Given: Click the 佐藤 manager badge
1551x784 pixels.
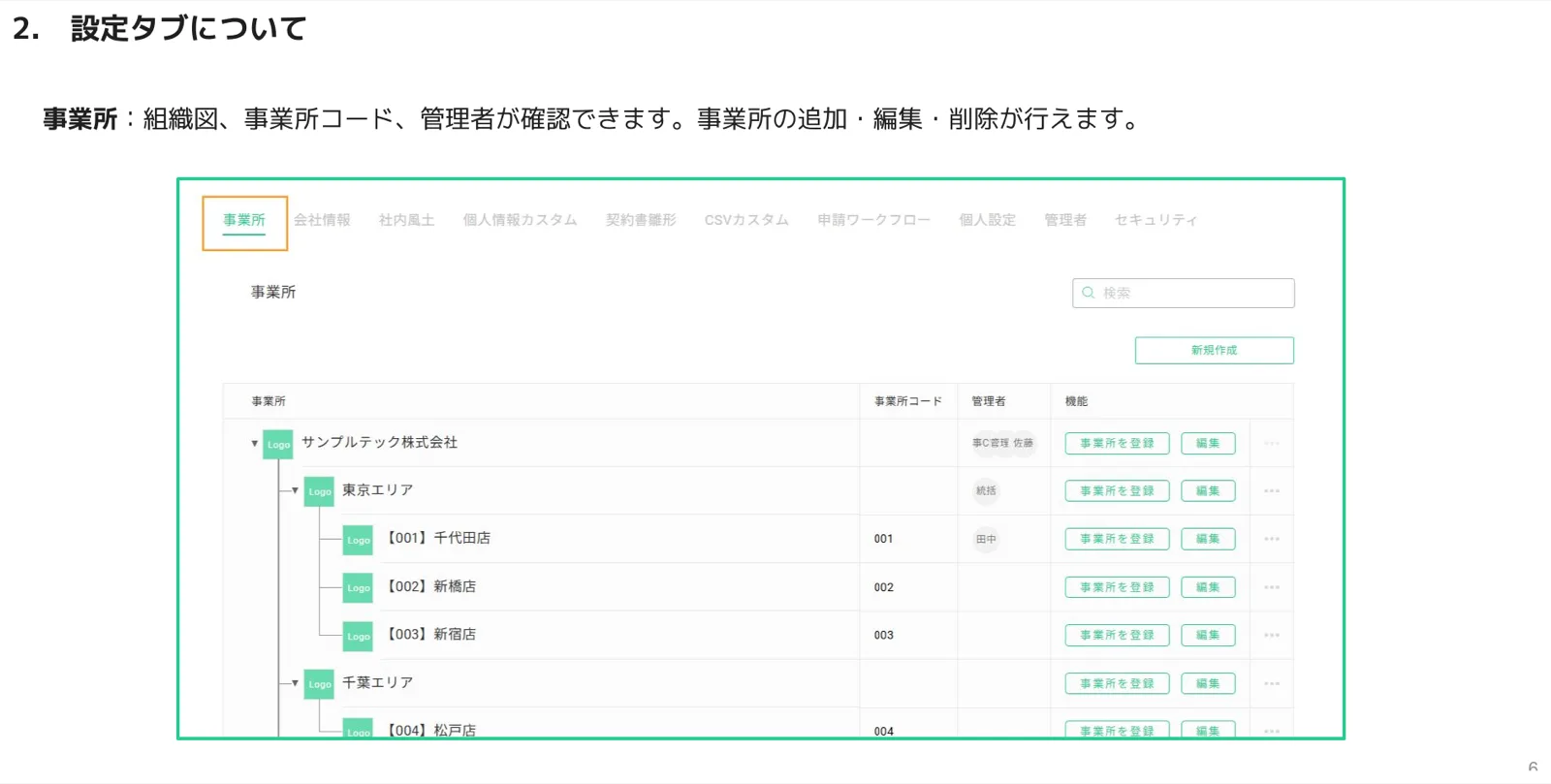Looking at the screenshot, I should (x=1024, y=443).
